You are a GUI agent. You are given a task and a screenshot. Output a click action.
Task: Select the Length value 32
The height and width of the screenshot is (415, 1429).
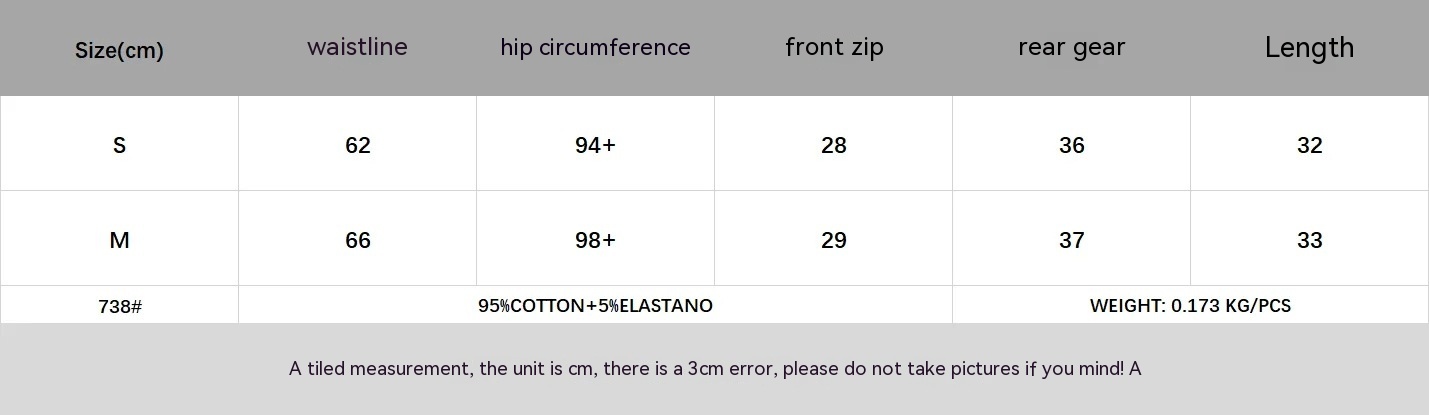point(1309,145)
